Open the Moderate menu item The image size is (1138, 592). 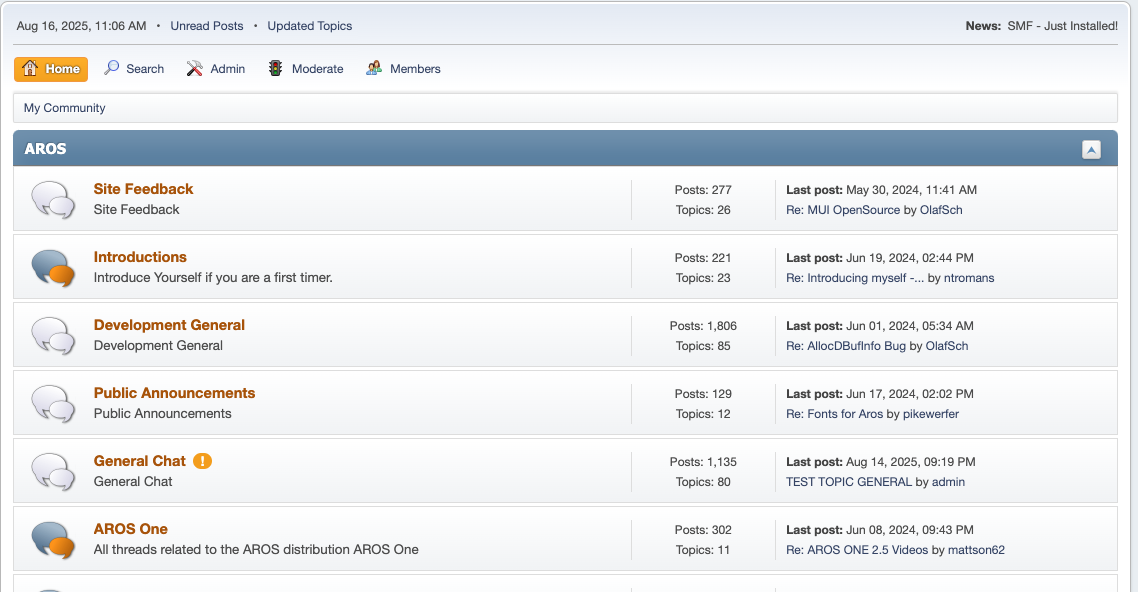coord(305,69)
